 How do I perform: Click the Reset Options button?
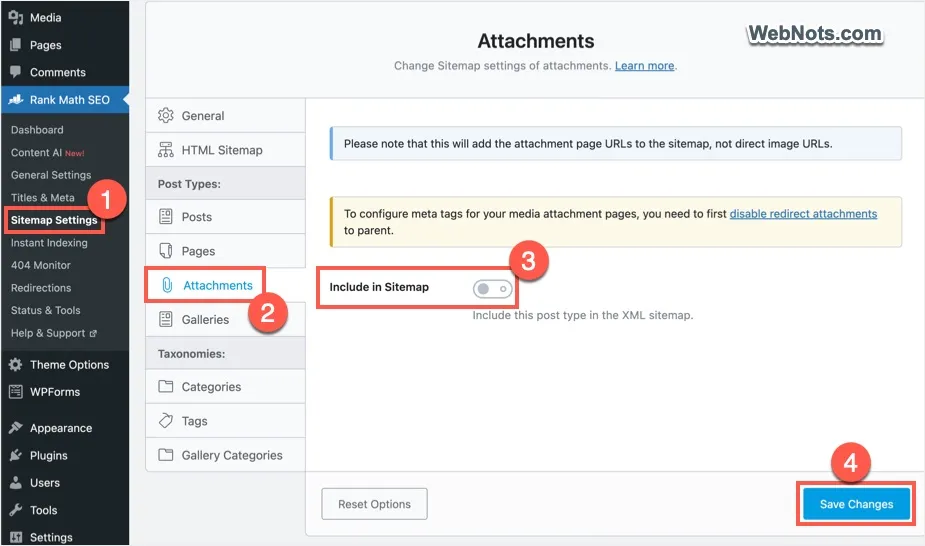374,505
